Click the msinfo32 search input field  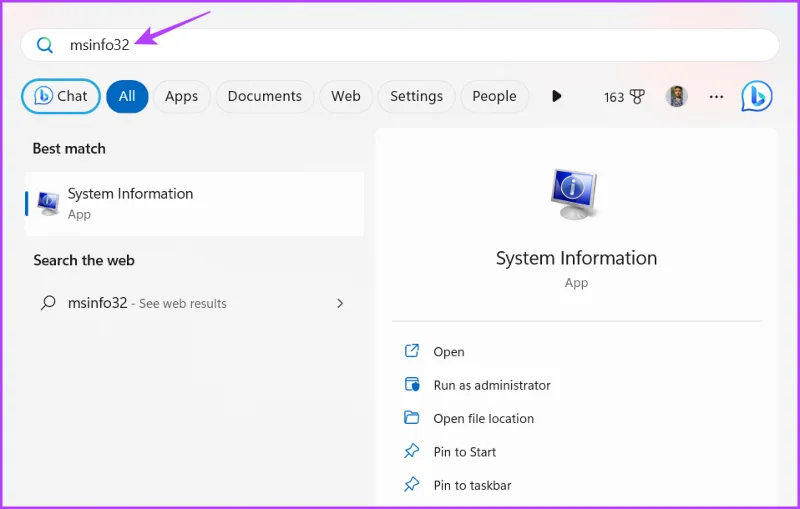(399, 45)
